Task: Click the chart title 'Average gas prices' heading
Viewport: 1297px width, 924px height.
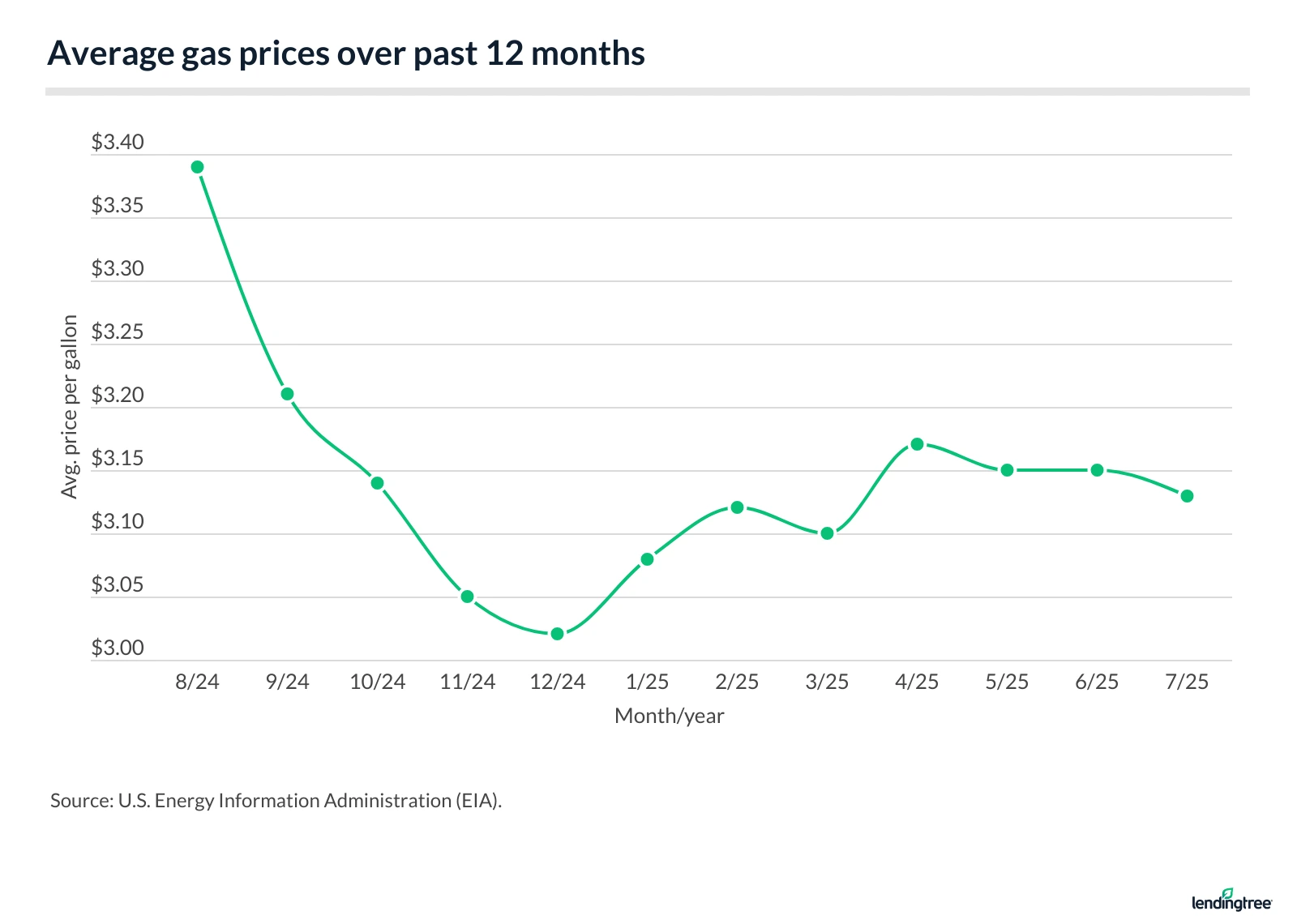Action: [x=346, y=53]
